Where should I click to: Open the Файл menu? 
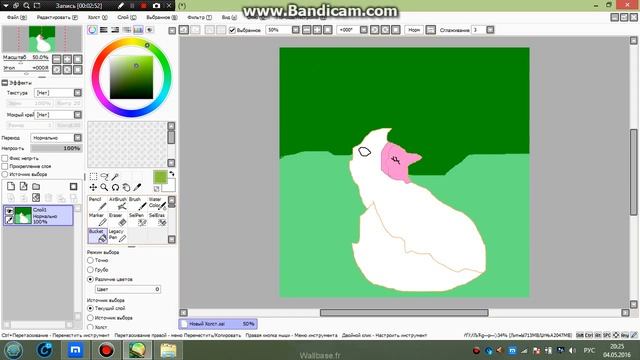[x=17, y=18]
